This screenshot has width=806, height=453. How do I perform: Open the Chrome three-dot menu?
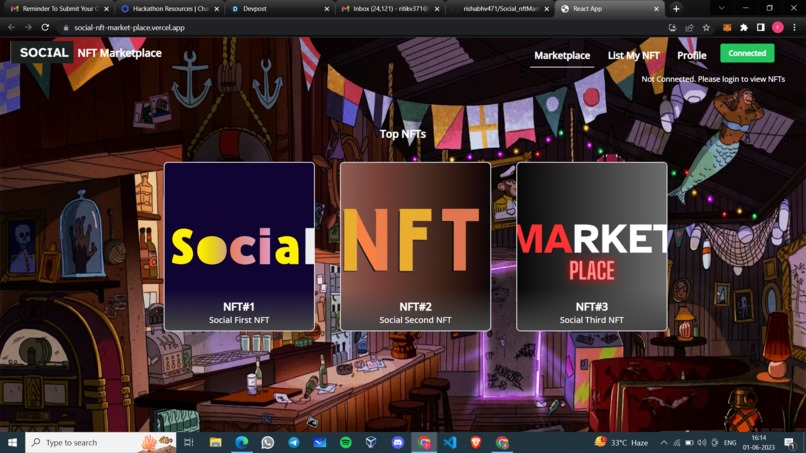[x=795, y=28]
